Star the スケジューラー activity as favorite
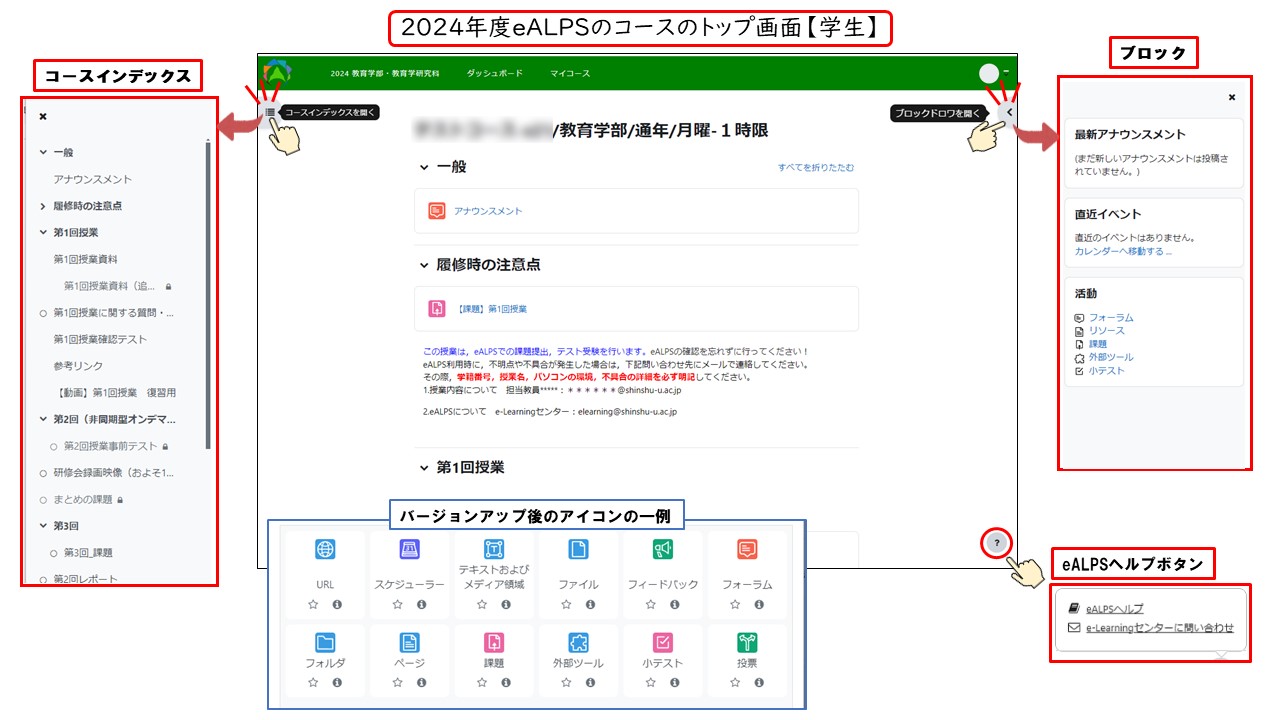The height and width of the screenshot is (720, 1280). tap(397, 605)
